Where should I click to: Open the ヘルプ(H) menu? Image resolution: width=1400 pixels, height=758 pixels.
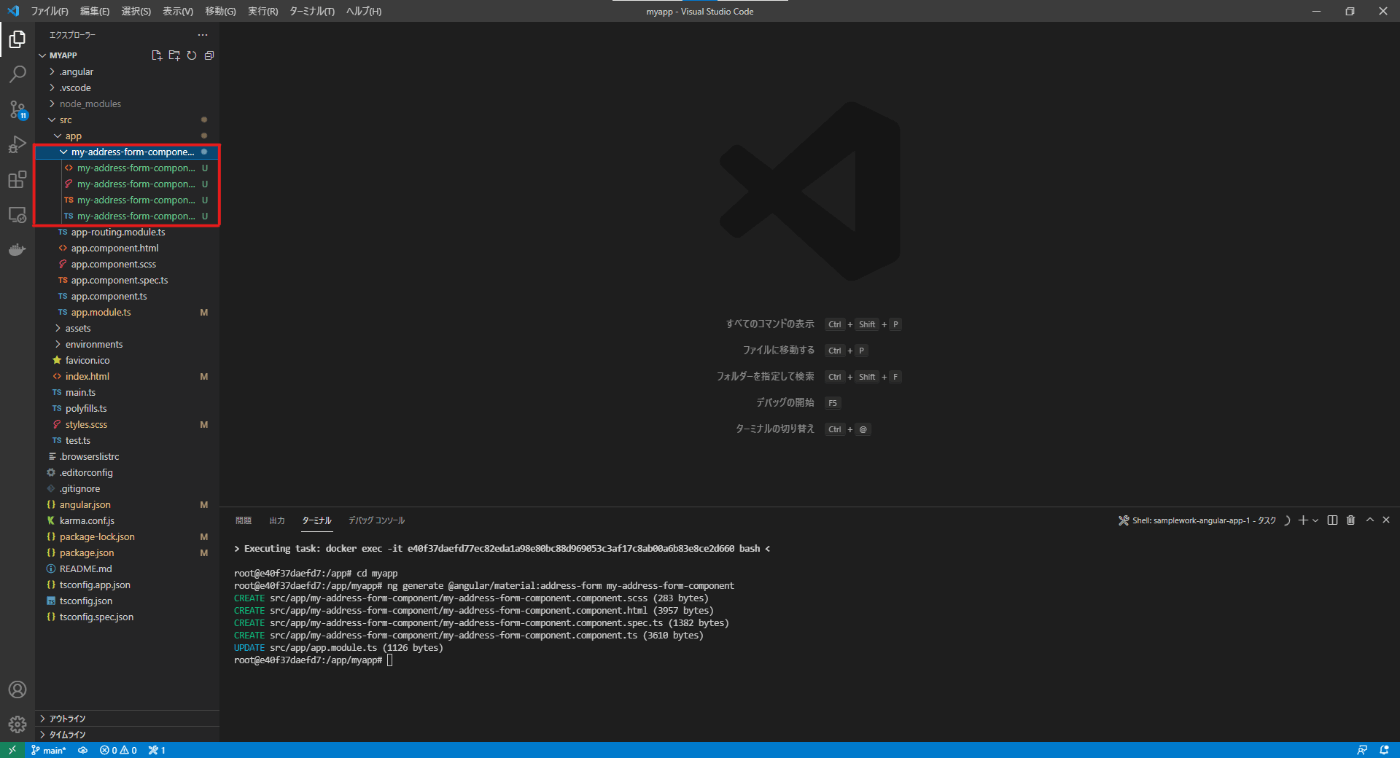click(363, 11)
